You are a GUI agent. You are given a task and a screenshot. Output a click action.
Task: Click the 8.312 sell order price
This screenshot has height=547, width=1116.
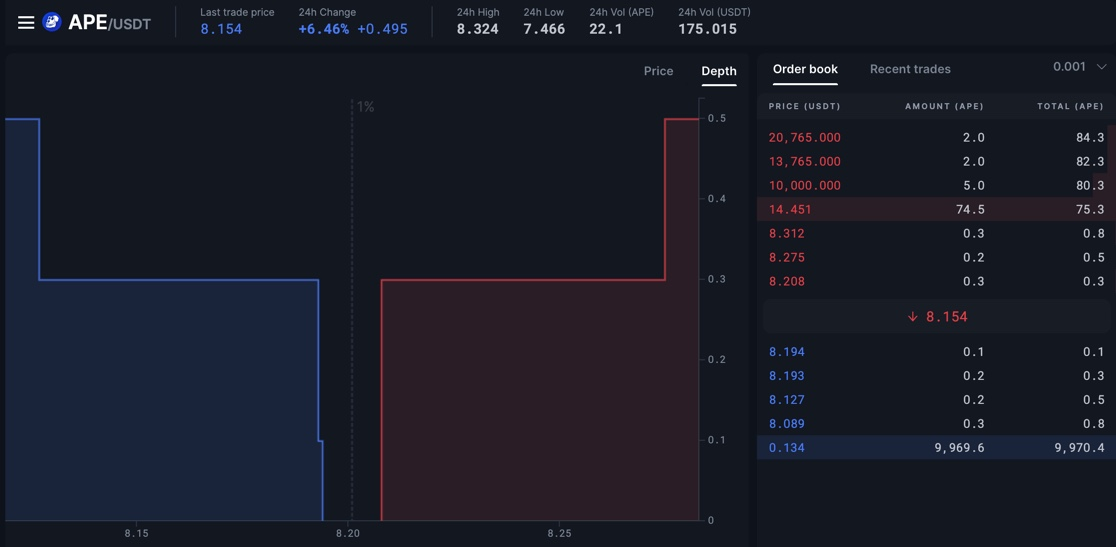point(787,233)
